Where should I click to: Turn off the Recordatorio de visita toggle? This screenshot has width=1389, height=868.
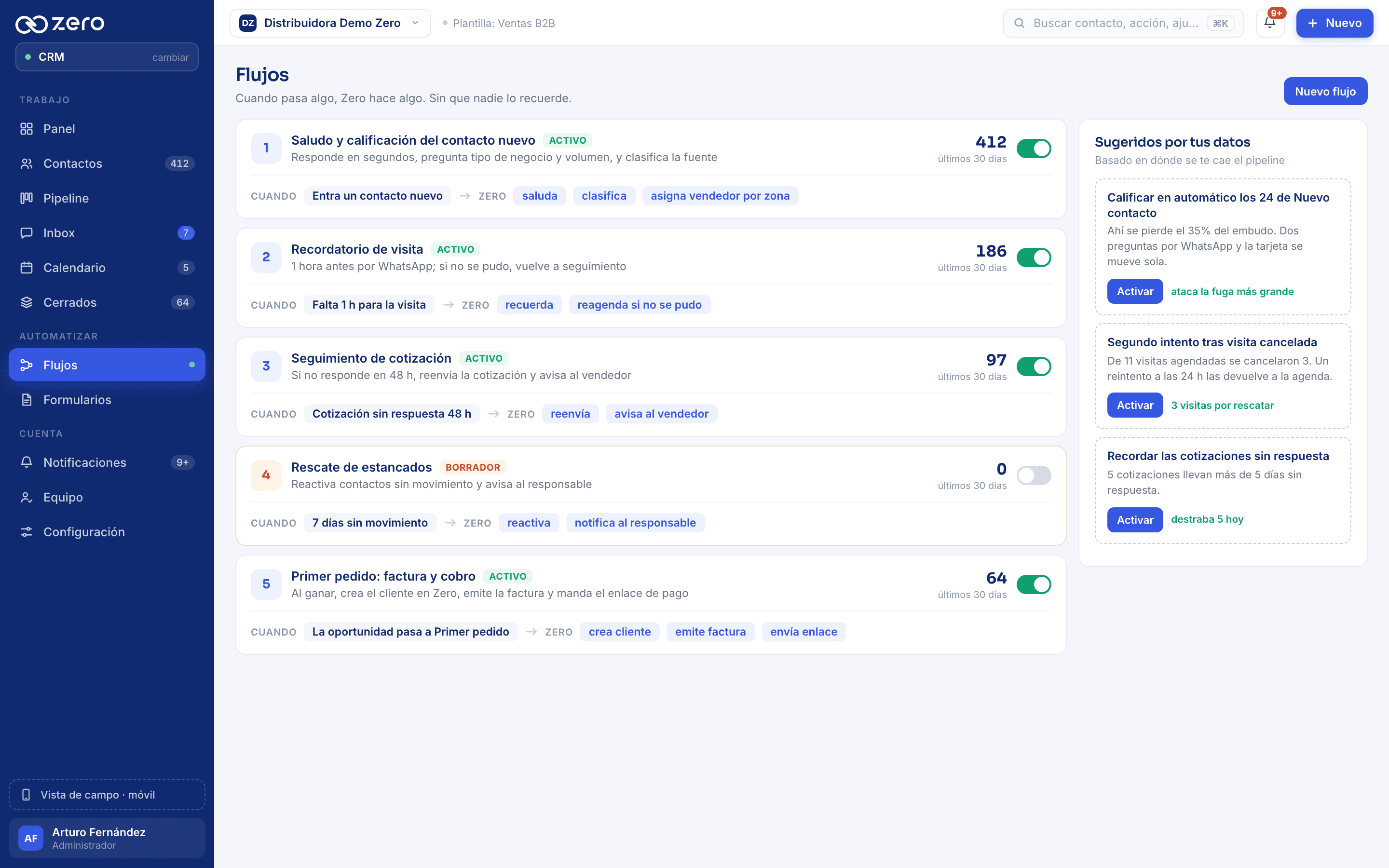click(1034, 258)
